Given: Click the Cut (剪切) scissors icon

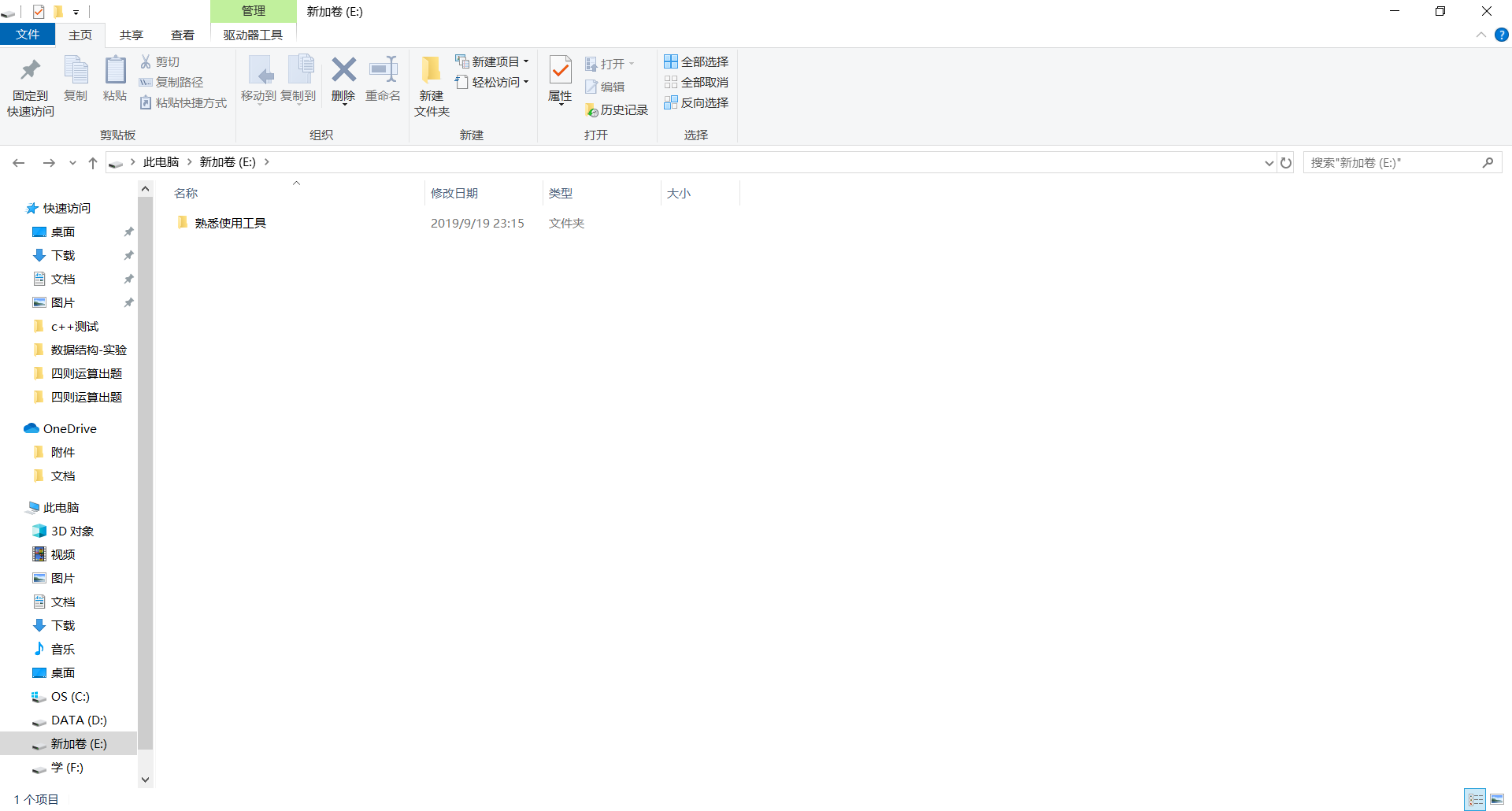Looking at the screenshot, I should click(146, 61).
